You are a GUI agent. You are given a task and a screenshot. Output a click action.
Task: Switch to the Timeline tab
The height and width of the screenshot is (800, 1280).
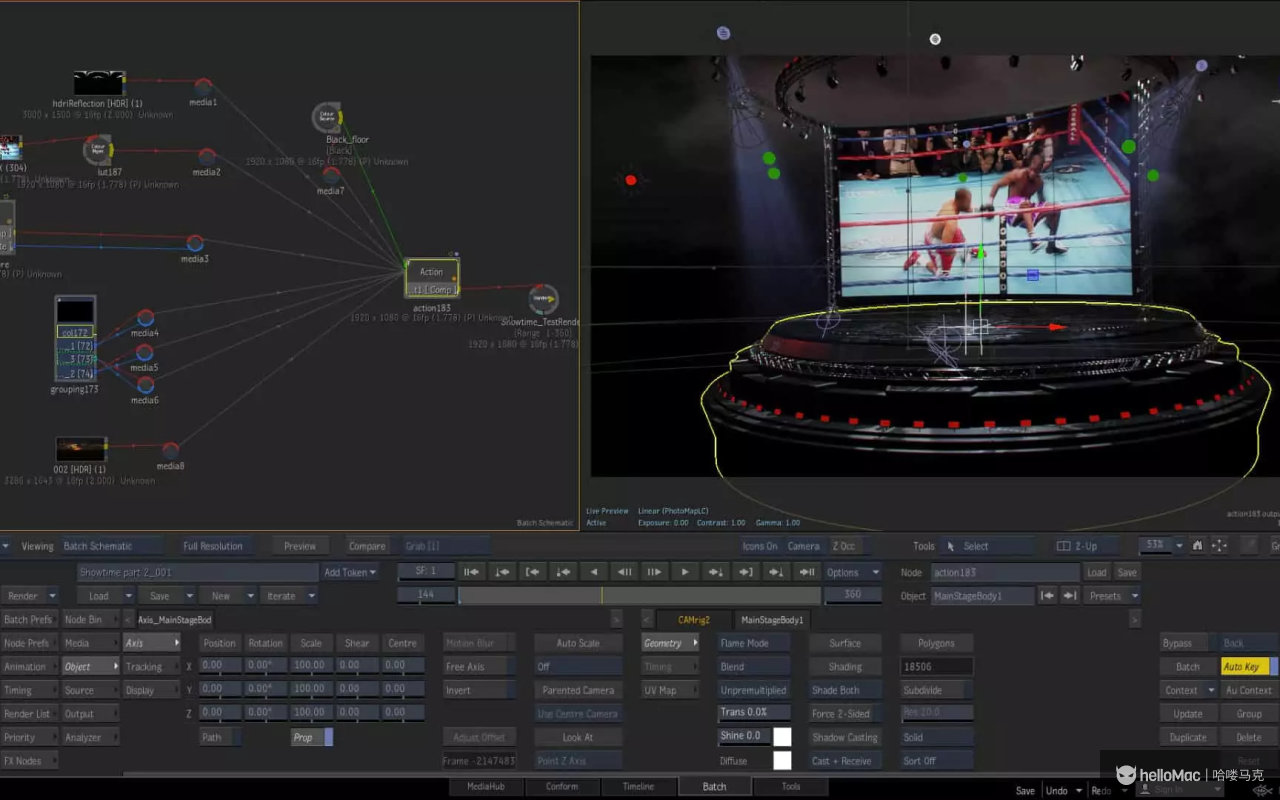click(638, 786)
